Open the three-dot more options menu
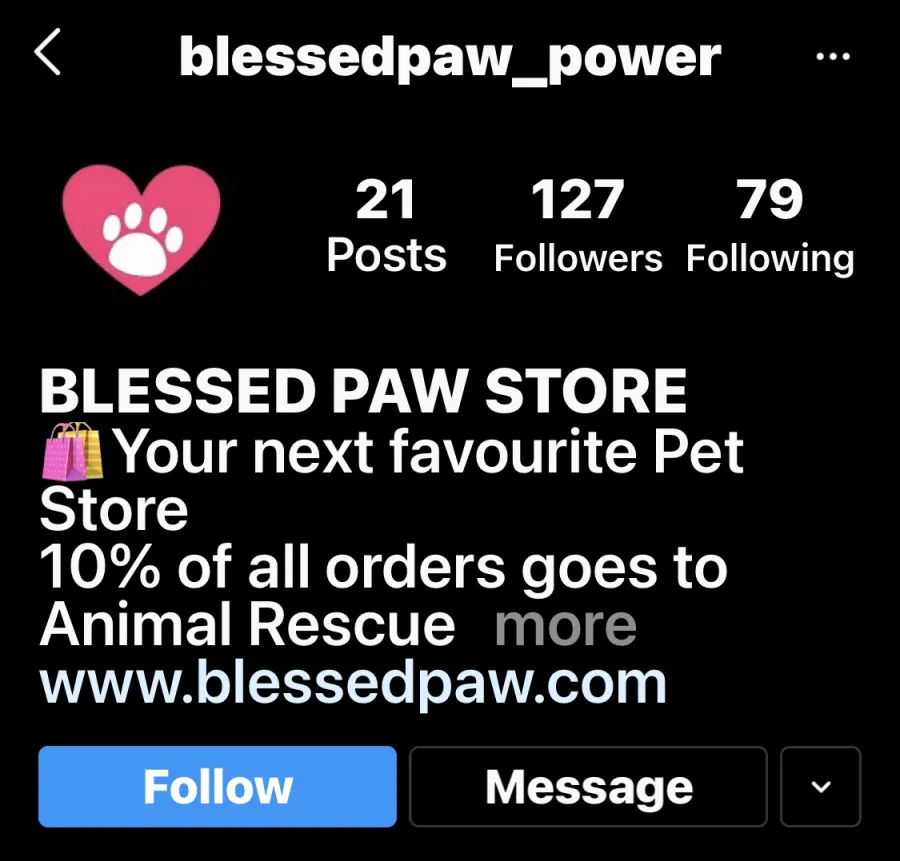900x861 pixels. coord(832,56)
